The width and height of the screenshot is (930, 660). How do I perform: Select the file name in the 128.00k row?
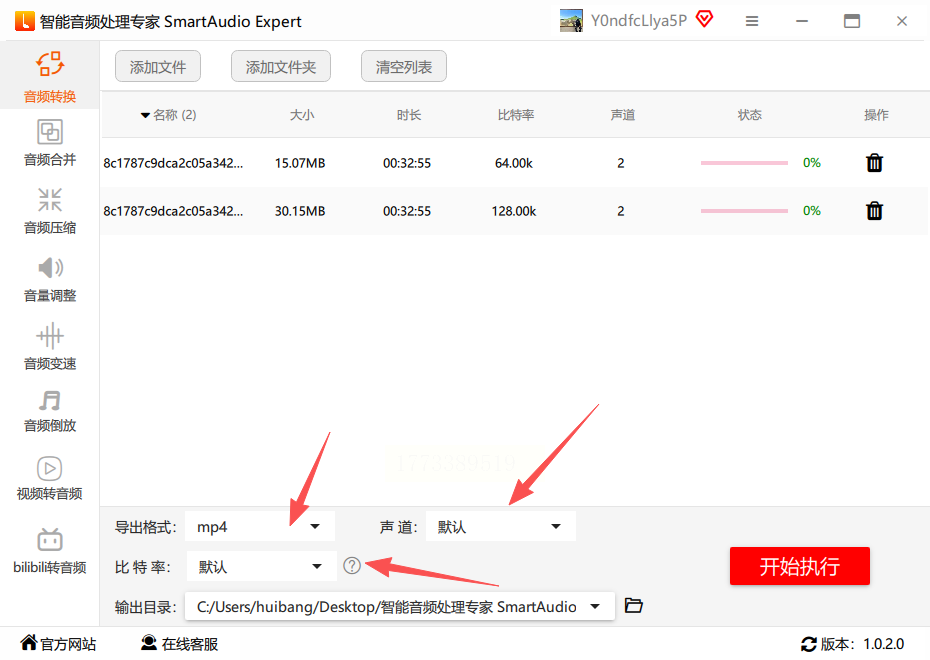[173, 211]
